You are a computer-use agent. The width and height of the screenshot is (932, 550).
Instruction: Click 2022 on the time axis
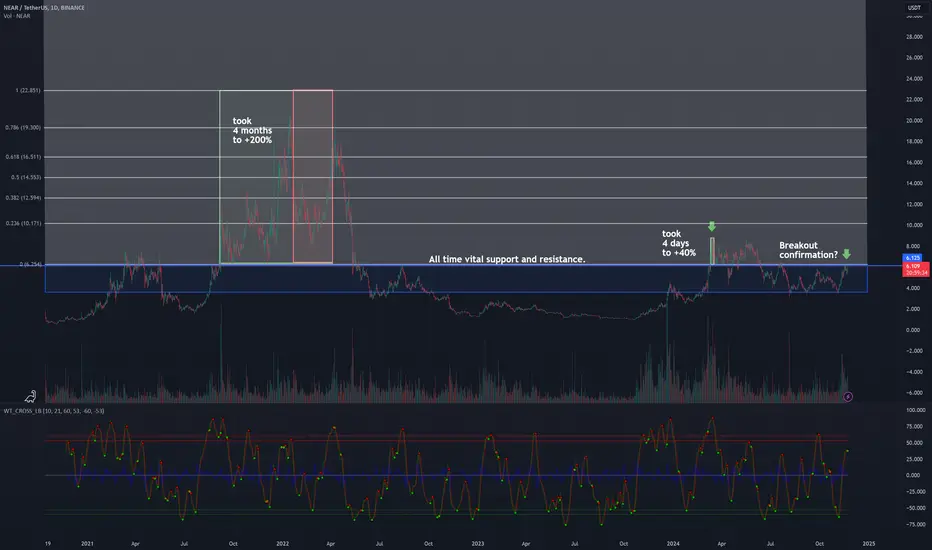point(282,543)
